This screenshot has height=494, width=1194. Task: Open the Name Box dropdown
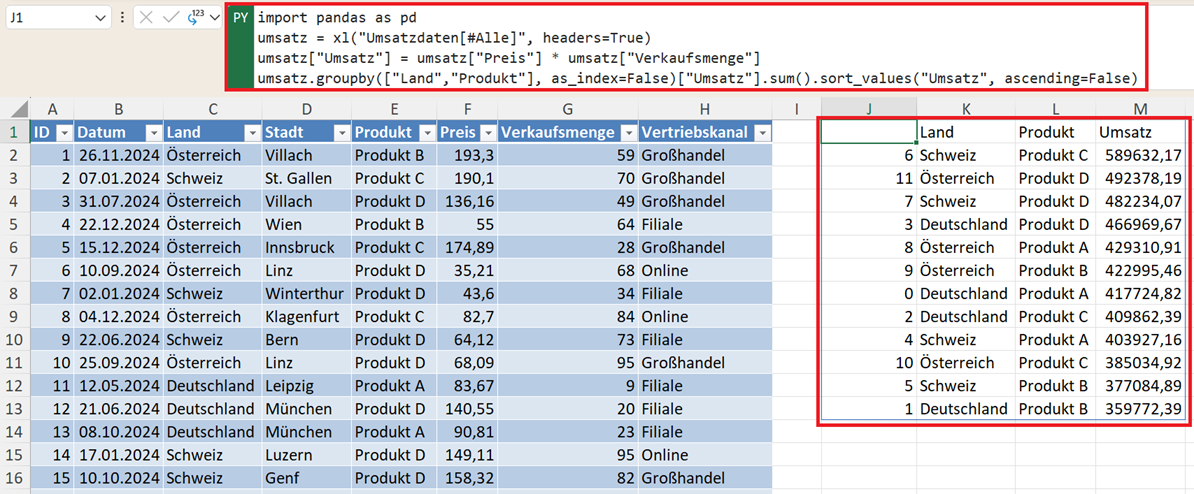point(99,18)
